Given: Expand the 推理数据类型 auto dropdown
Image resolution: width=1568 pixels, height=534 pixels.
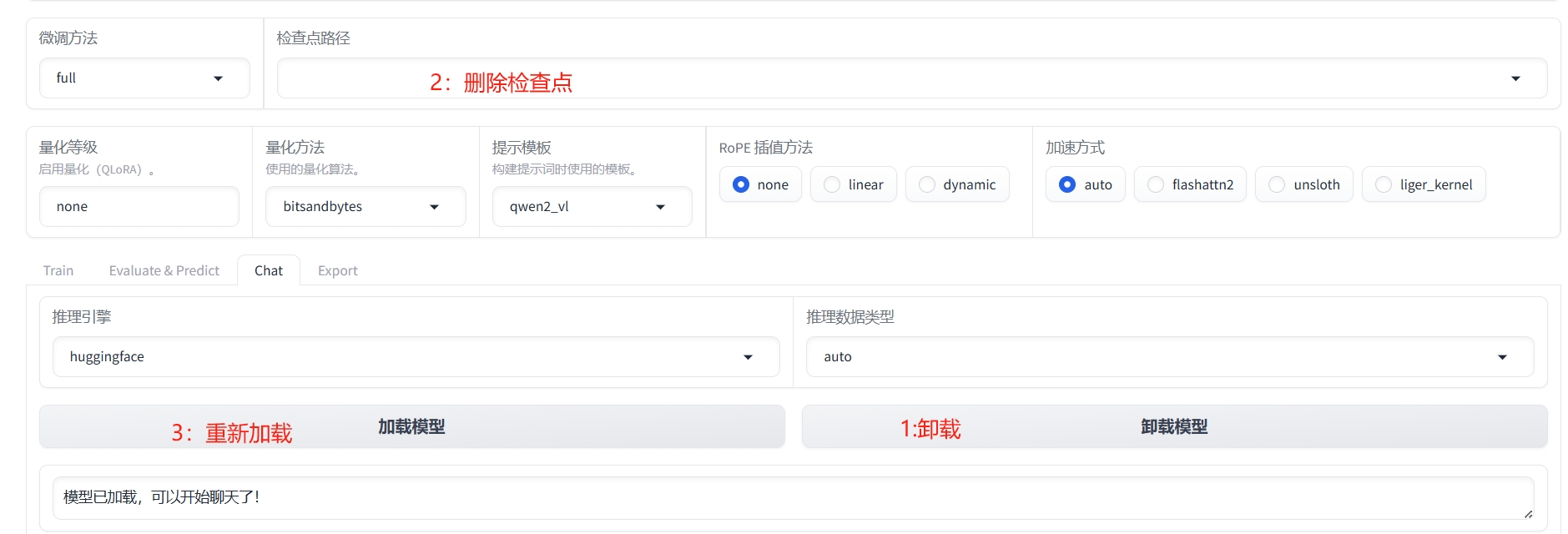Looking at the screenshot, I should point(1168,357).
